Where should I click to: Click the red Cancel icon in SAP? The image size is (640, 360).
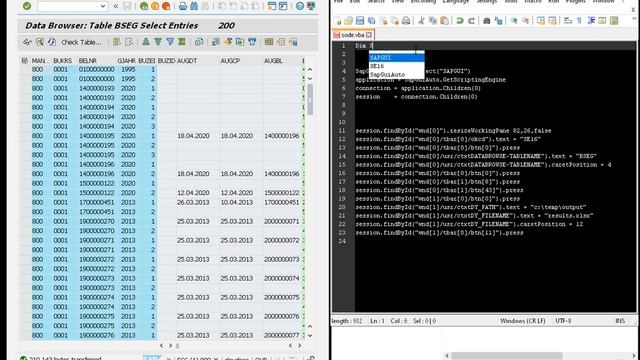[166, 6]
